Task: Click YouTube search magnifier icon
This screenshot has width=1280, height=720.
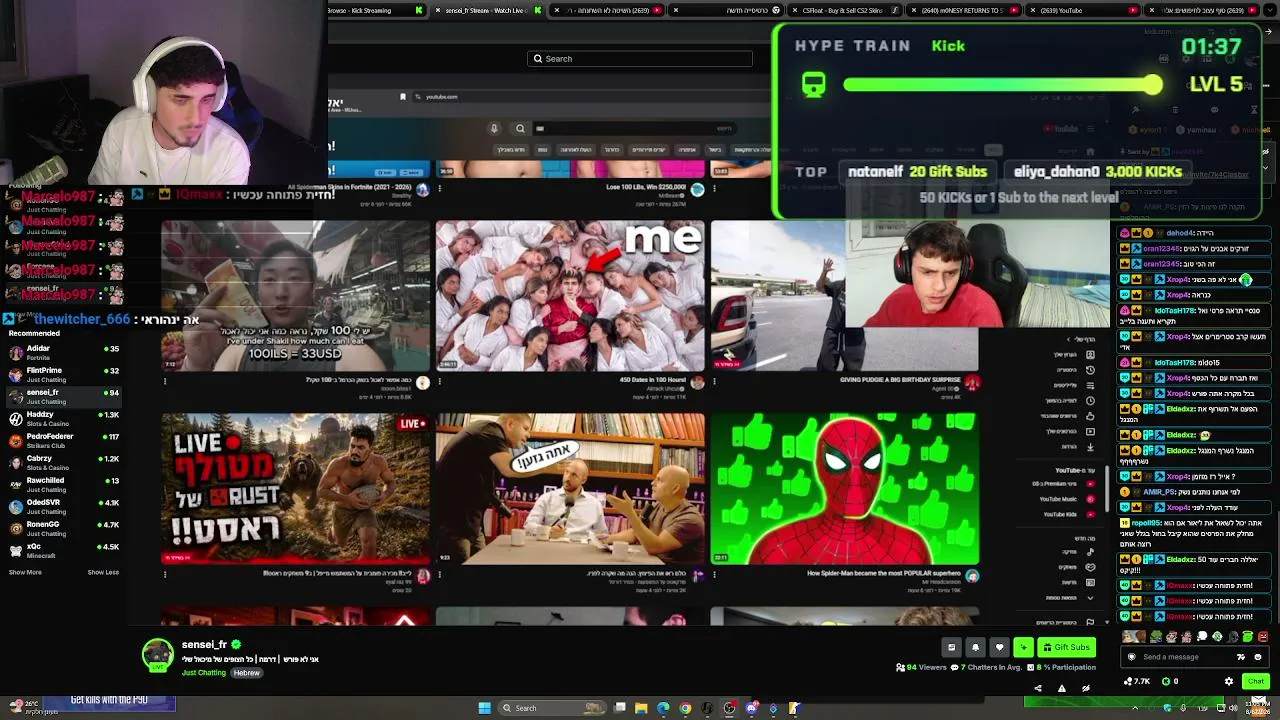Action: pos(520,128)
